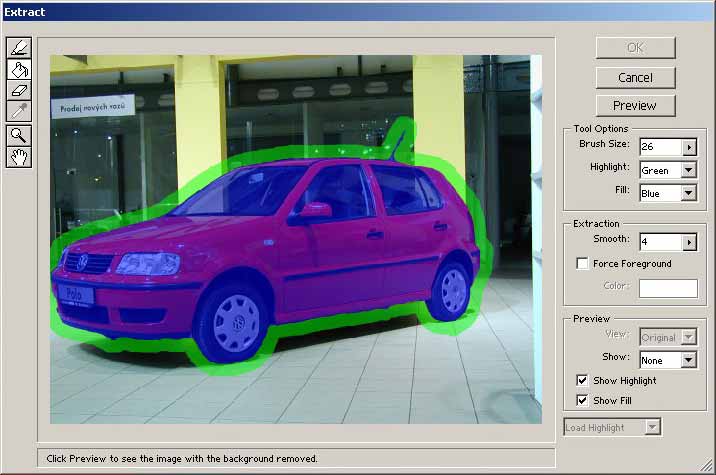Screen dimensions: 716x475
Task: Select the Zoom magnifier tool
Action: (x=19, y=135)
